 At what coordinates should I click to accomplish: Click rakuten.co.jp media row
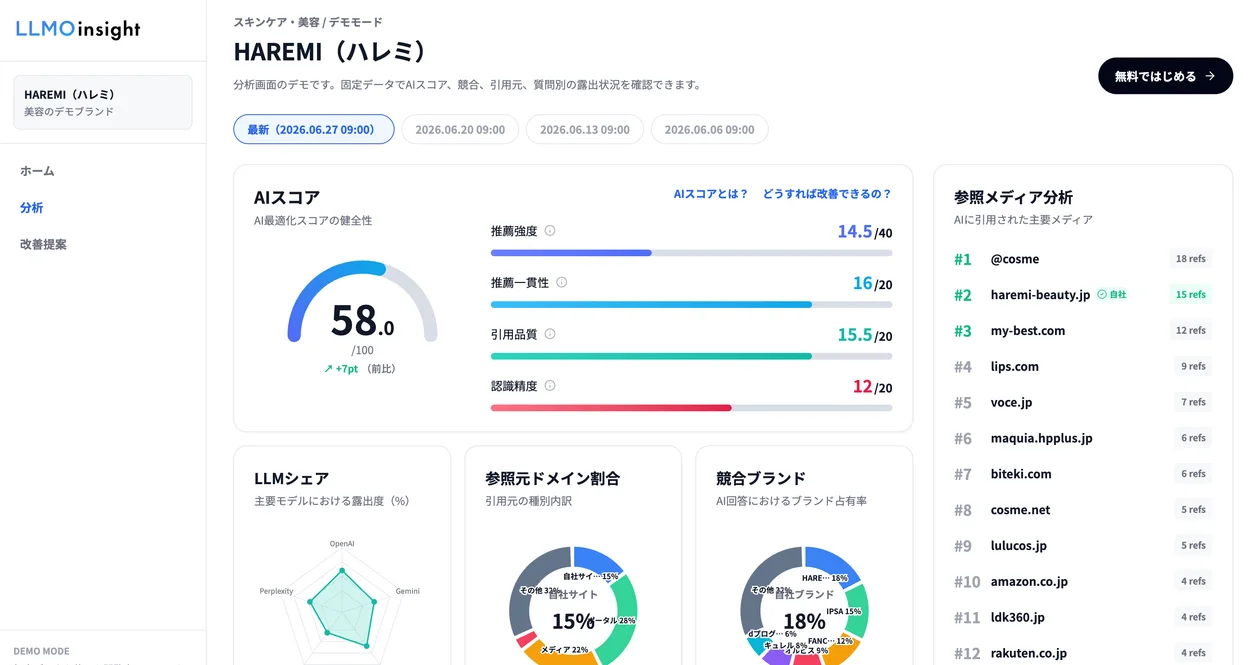tap(1083, 653)
